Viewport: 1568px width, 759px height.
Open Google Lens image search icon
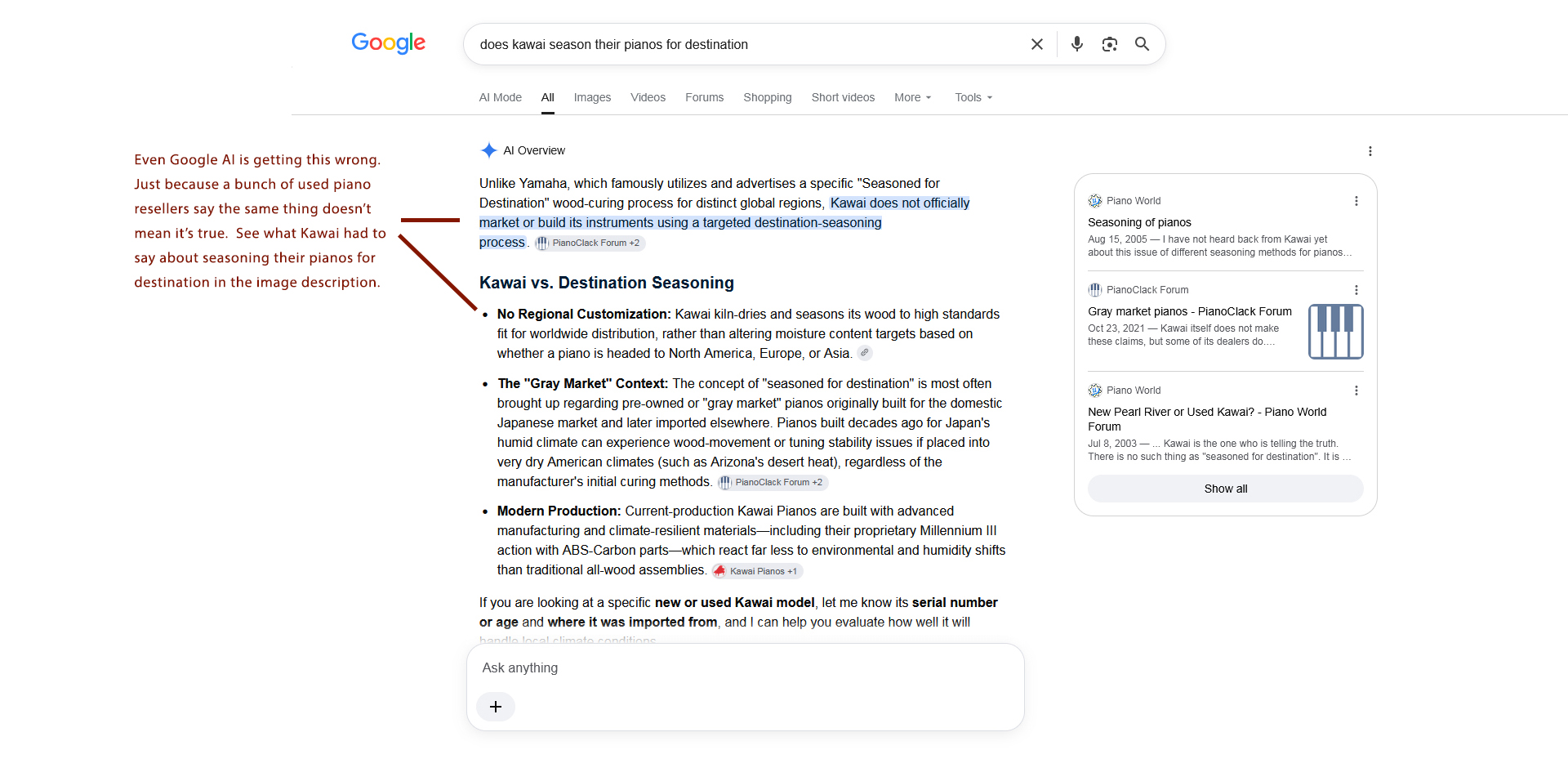(1109, 44)
